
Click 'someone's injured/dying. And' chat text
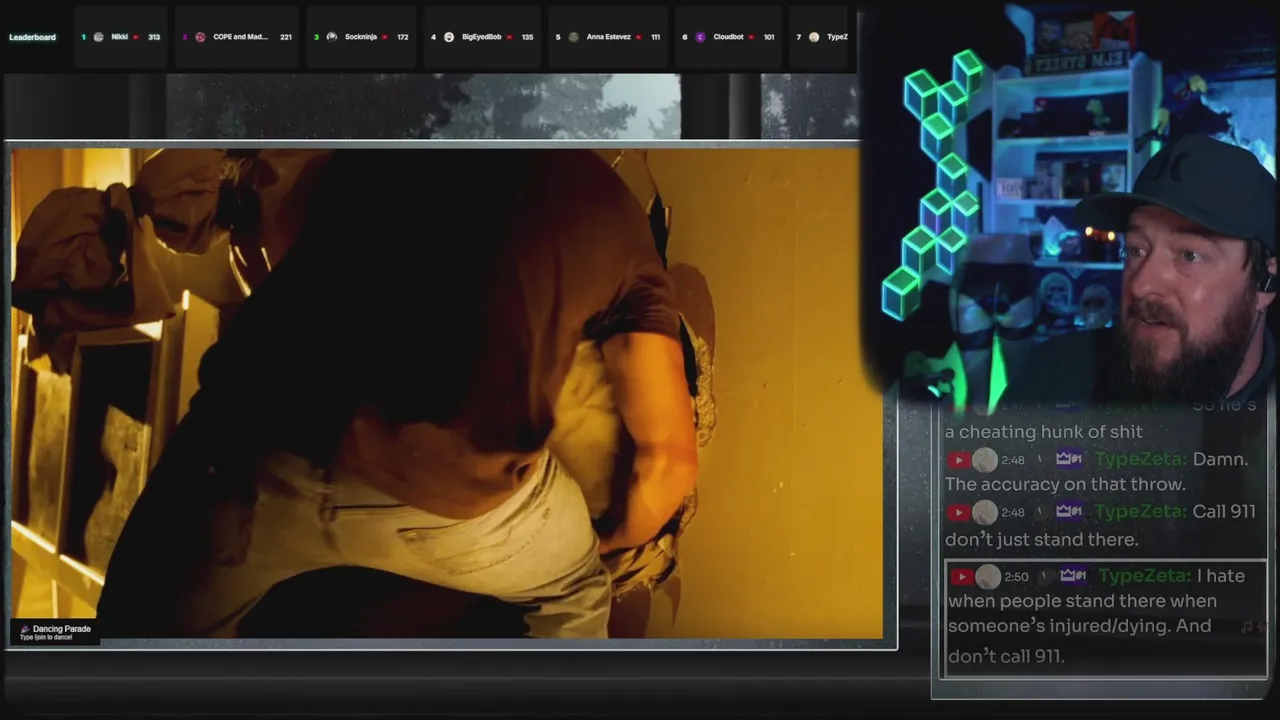(1080, 626)
